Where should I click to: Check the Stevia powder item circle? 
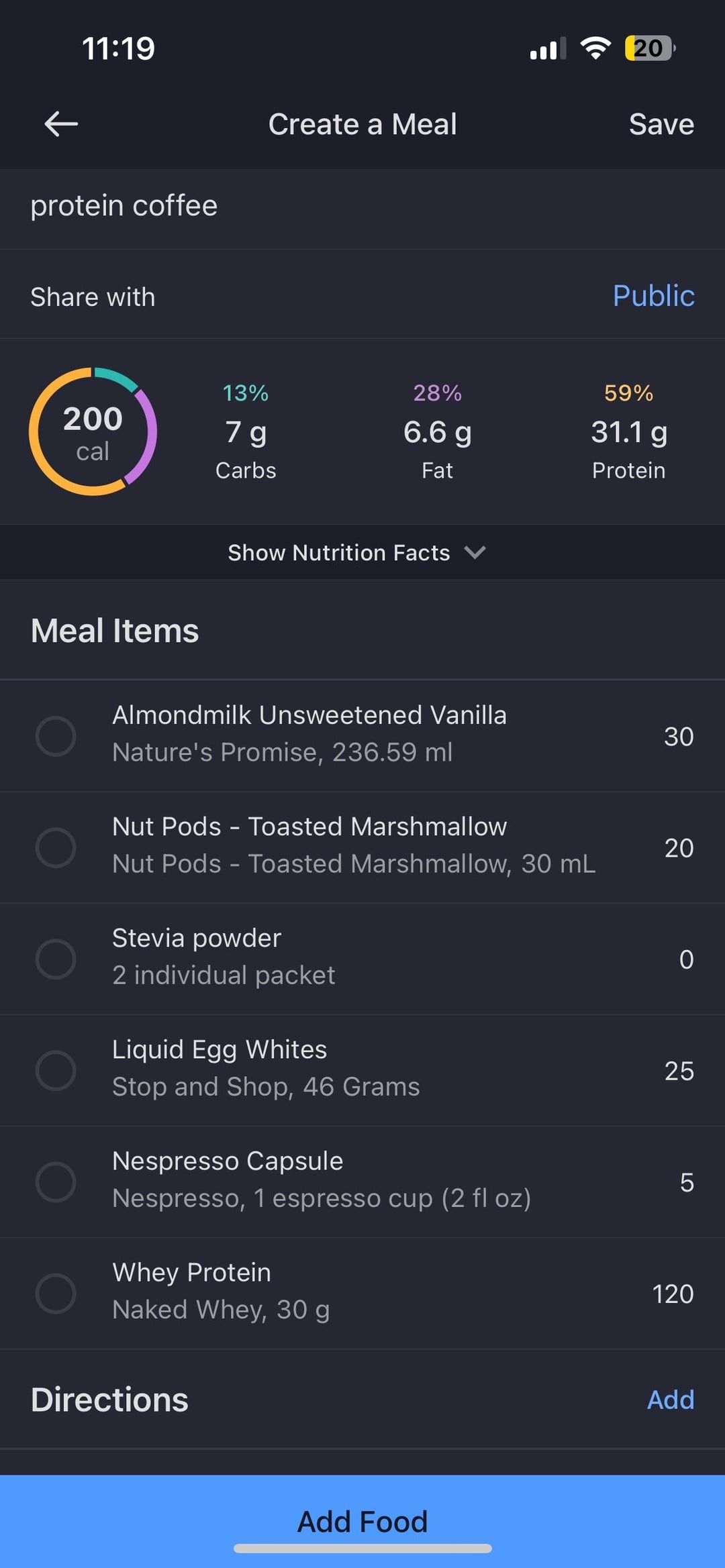pyautogui.click(x=56, y=959)
